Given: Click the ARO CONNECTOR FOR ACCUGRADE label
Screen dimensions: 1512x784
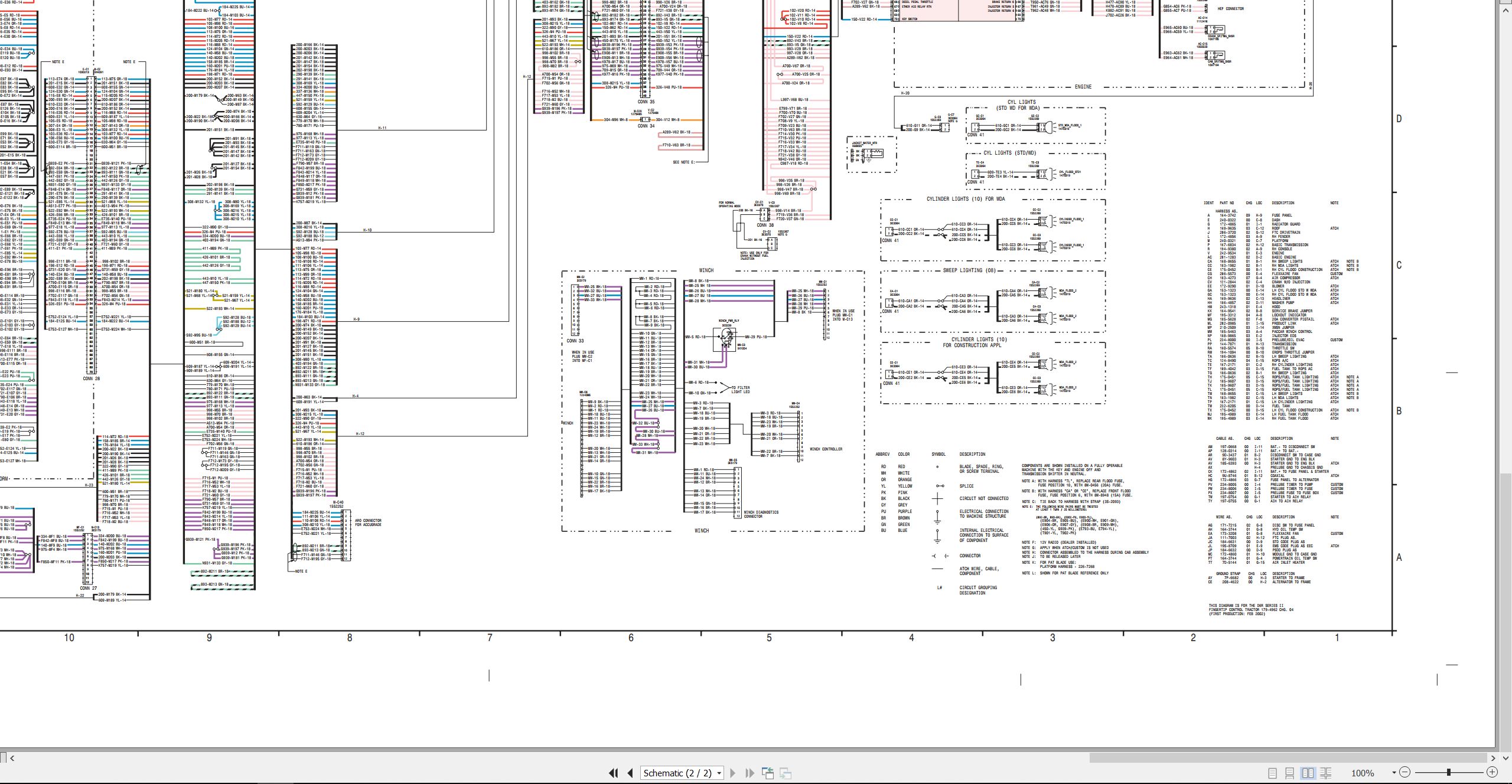Looking at the screenshot, I should tap(368, 522).
